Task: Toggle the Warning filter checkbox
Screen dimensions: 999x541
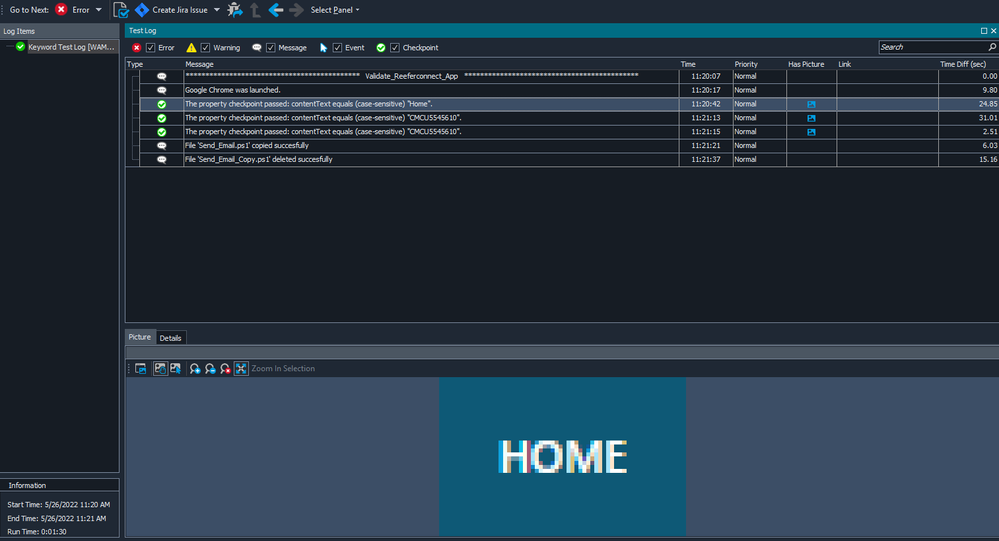Action: pyautogui.click(x=205, y=47)
